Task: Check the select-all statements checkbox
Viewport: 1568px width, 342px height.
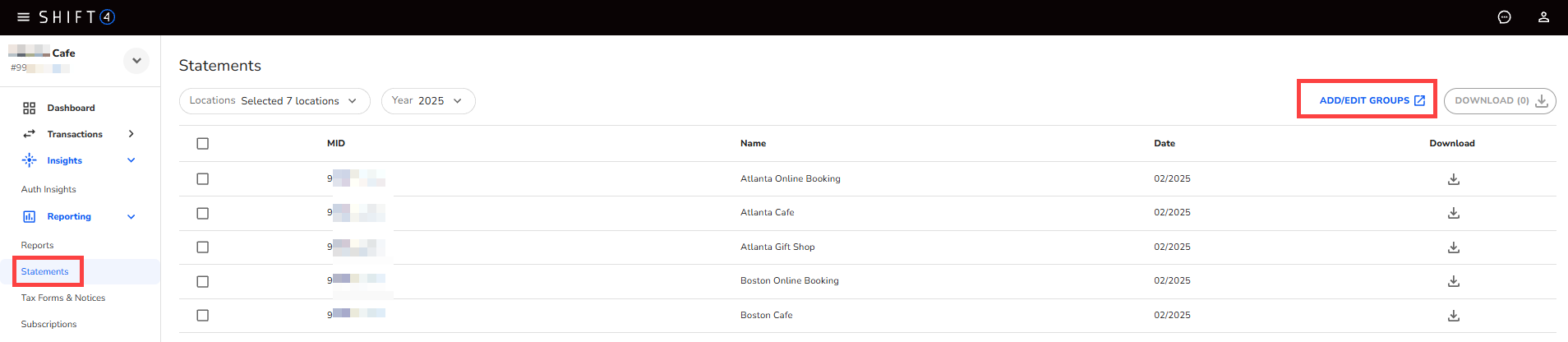Action: [203, 144]
